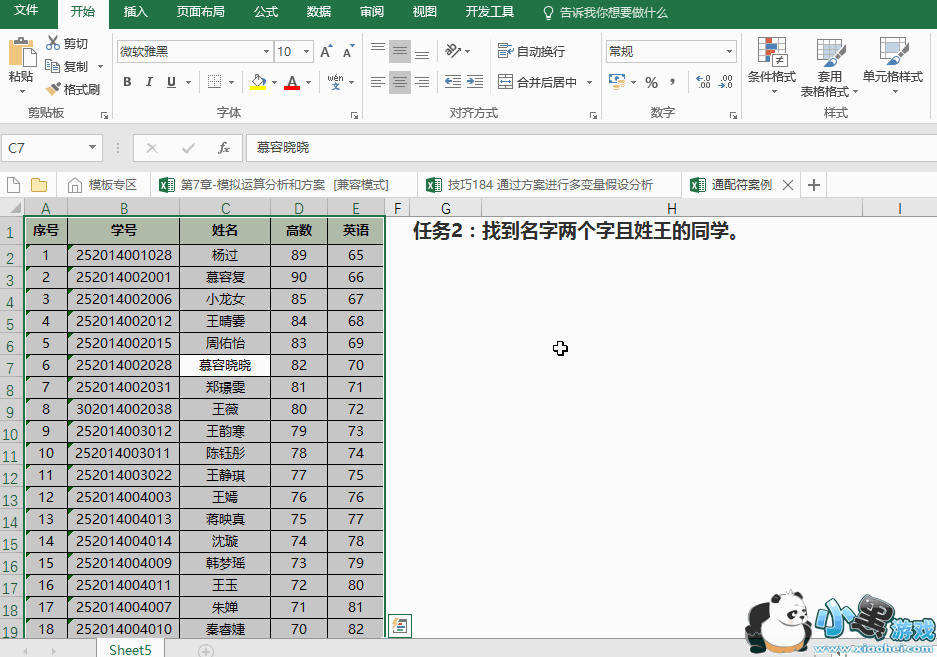Open the font name dropdown 微软雅黑
Screen dimensions: 937x657
coord(266,51)
